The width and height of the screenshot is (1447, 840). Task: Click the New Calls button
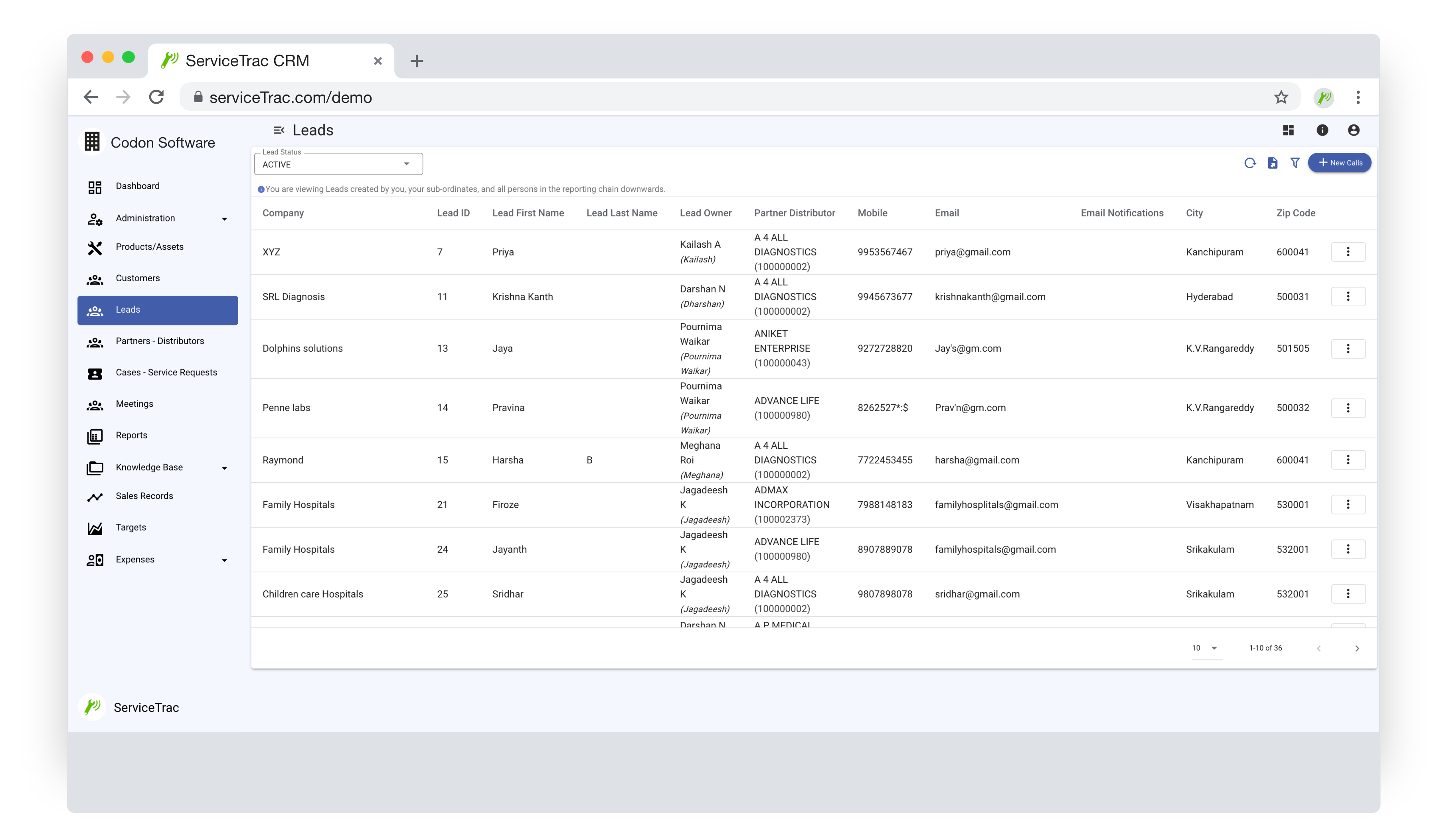[x=1339, y=163]
